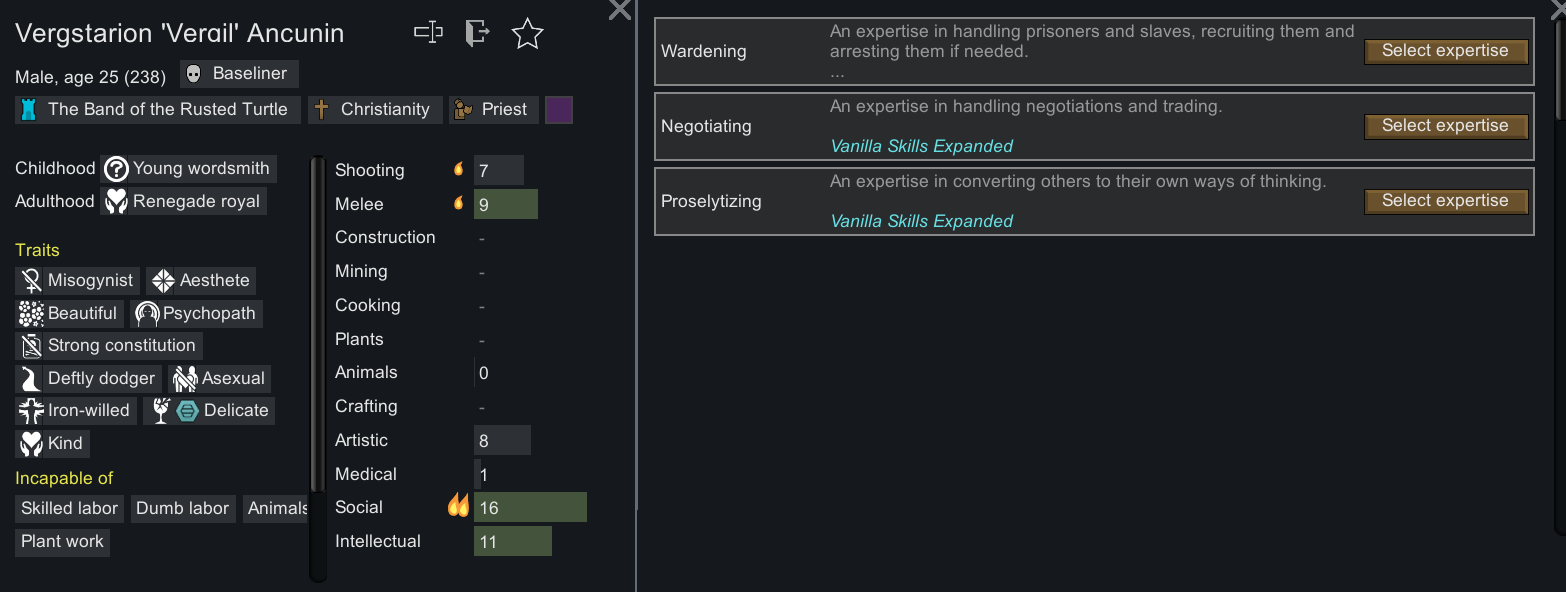
Task: Select expertise for Proselytizing
Action: coord(1445,201)
